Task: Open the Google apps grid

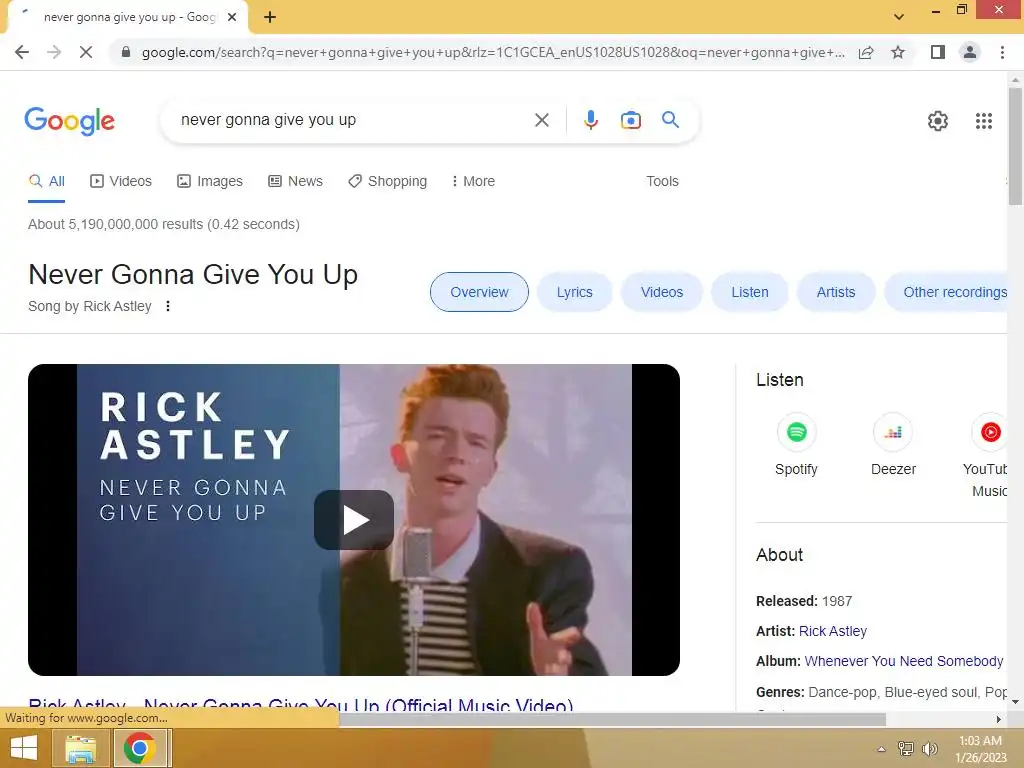Action: 984,121
